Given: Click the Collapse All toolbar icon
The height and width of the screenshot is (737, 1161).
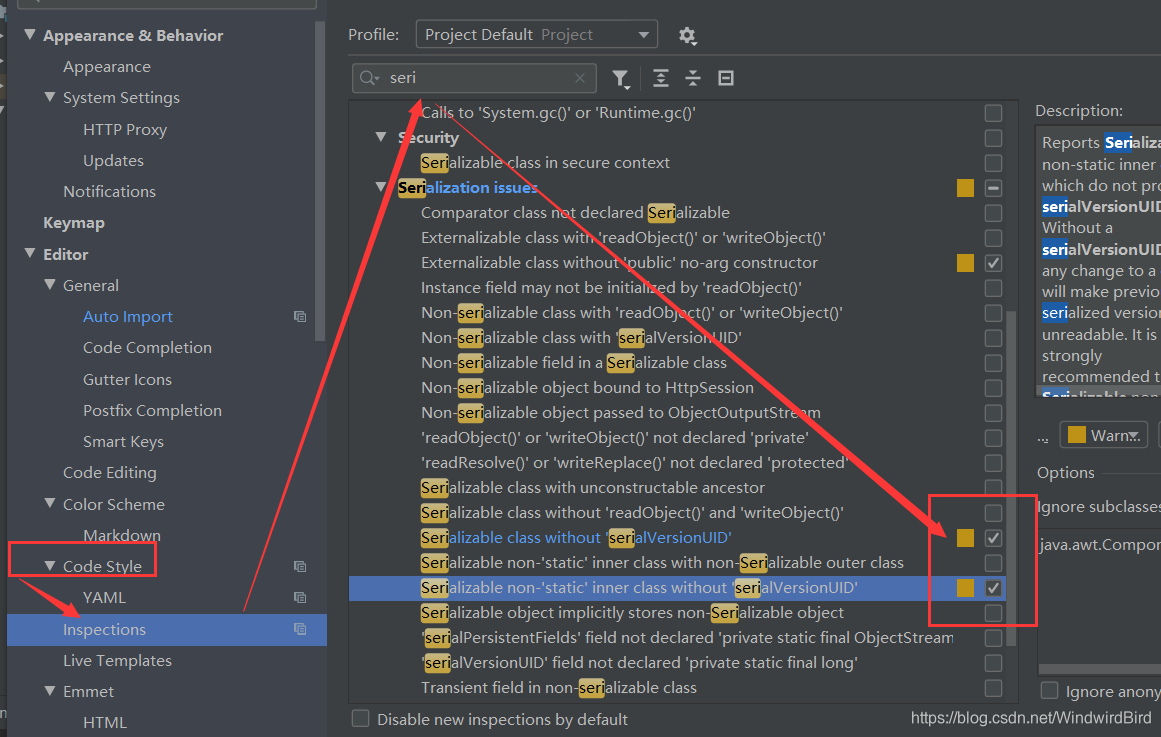Looking at the screenshot, I should 693,78.
